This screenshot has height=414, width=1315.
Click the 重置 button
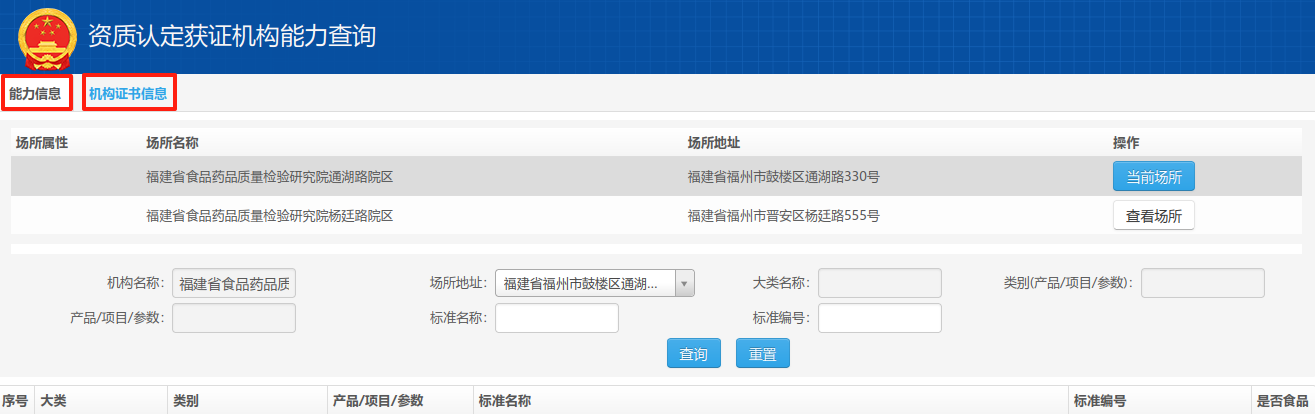click(x=763, y=354)
